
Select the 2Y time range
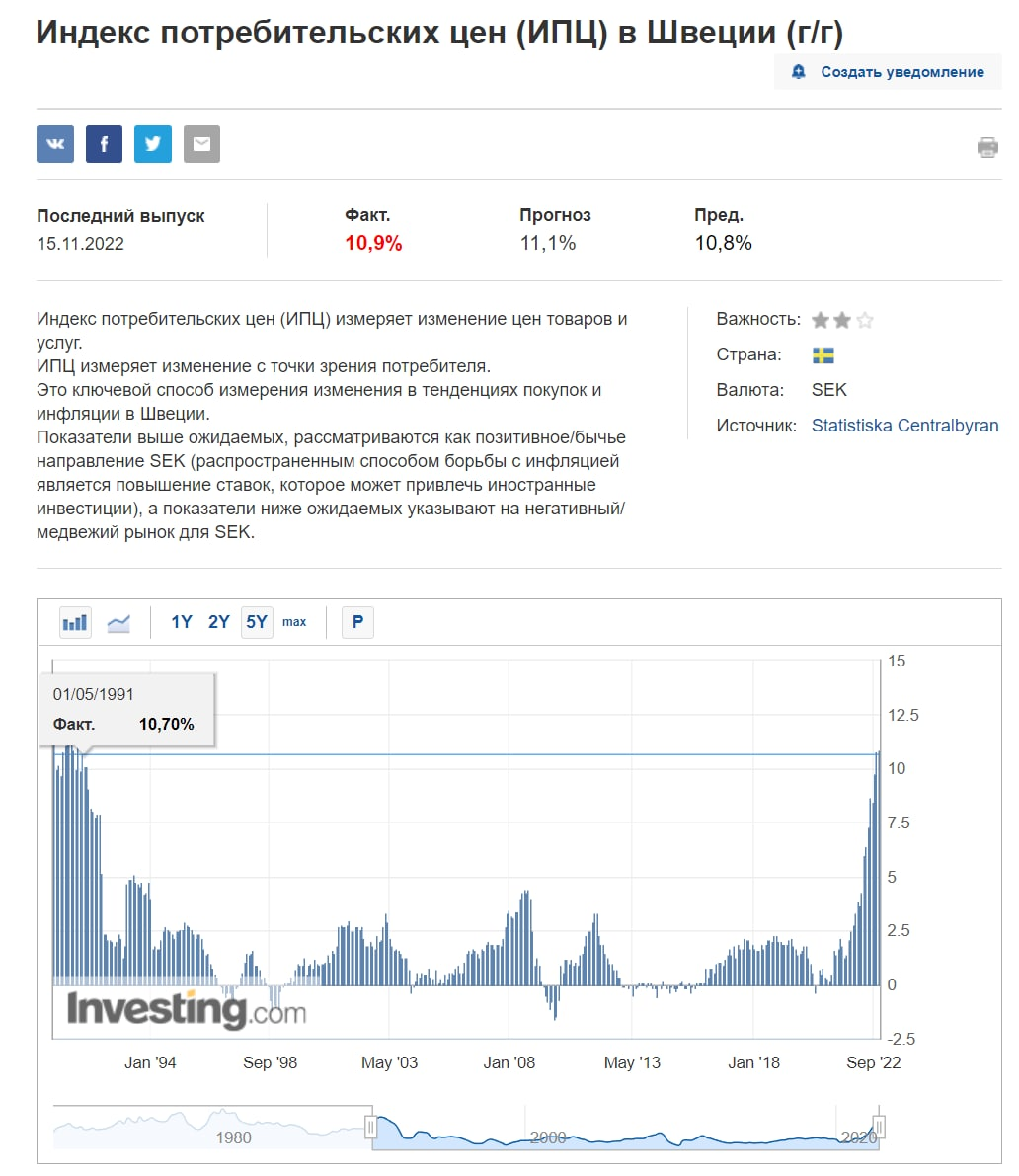click(x=218, y=622)
